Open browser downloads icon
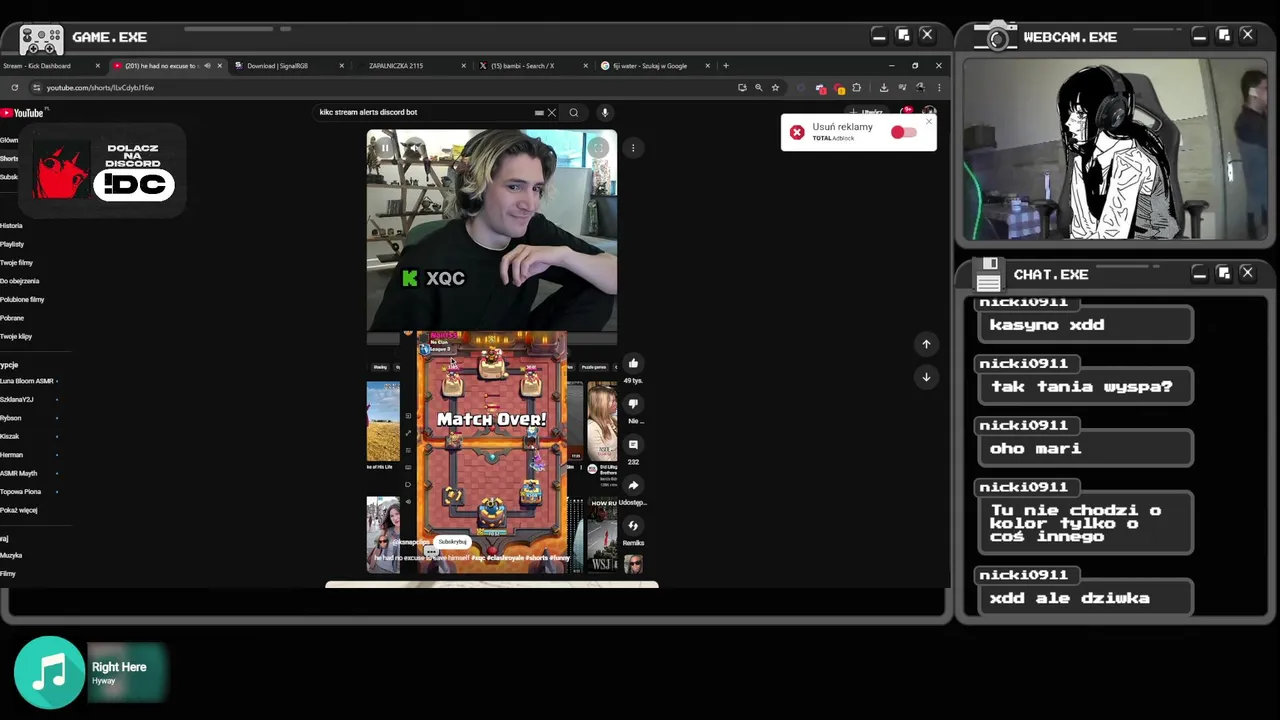1280x720 pixels. pyautogui.click(x=884, y=88)
